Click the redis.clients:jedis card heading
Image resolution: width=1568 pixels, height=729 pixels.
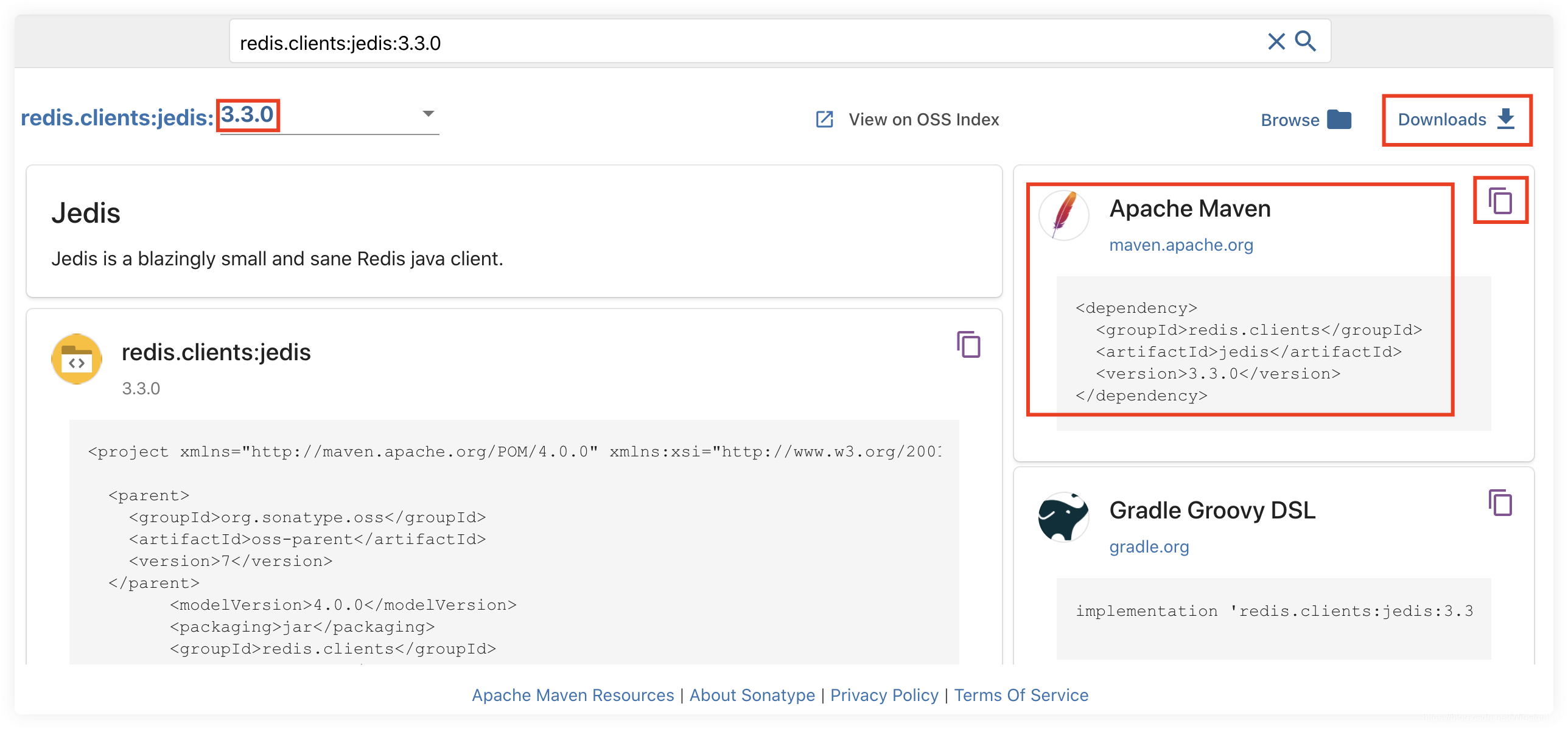coord(216,352)
